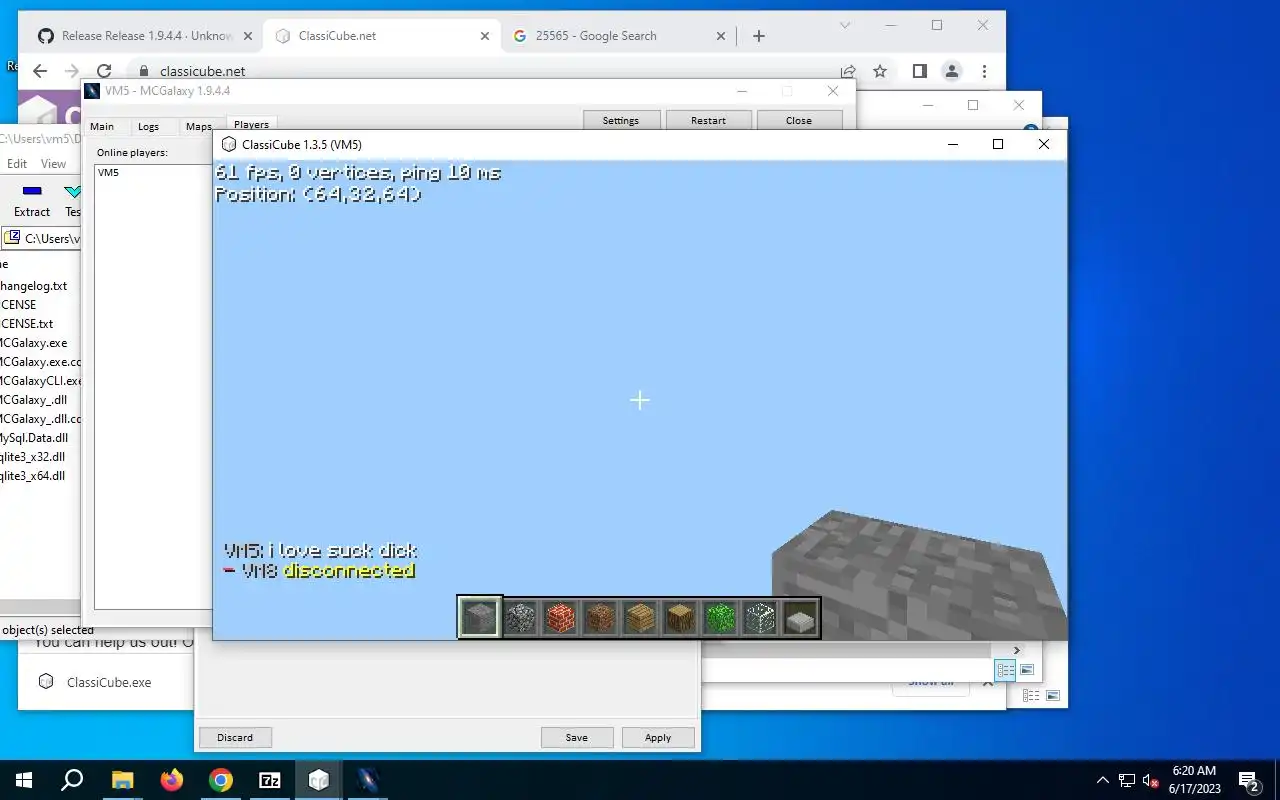Open 7-Zip Edit menu
This screenshot has height=800, width=1280.
[17, 164]
